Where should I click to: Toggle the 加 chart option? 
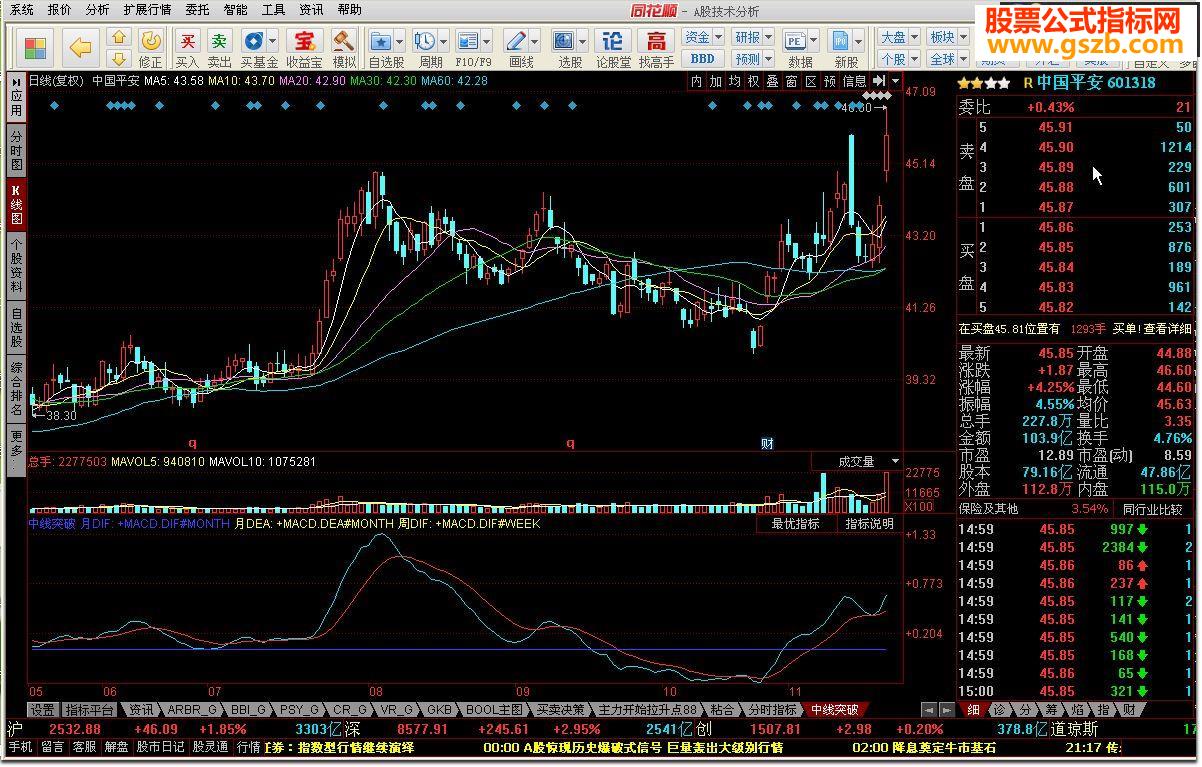tap(716, 81)
